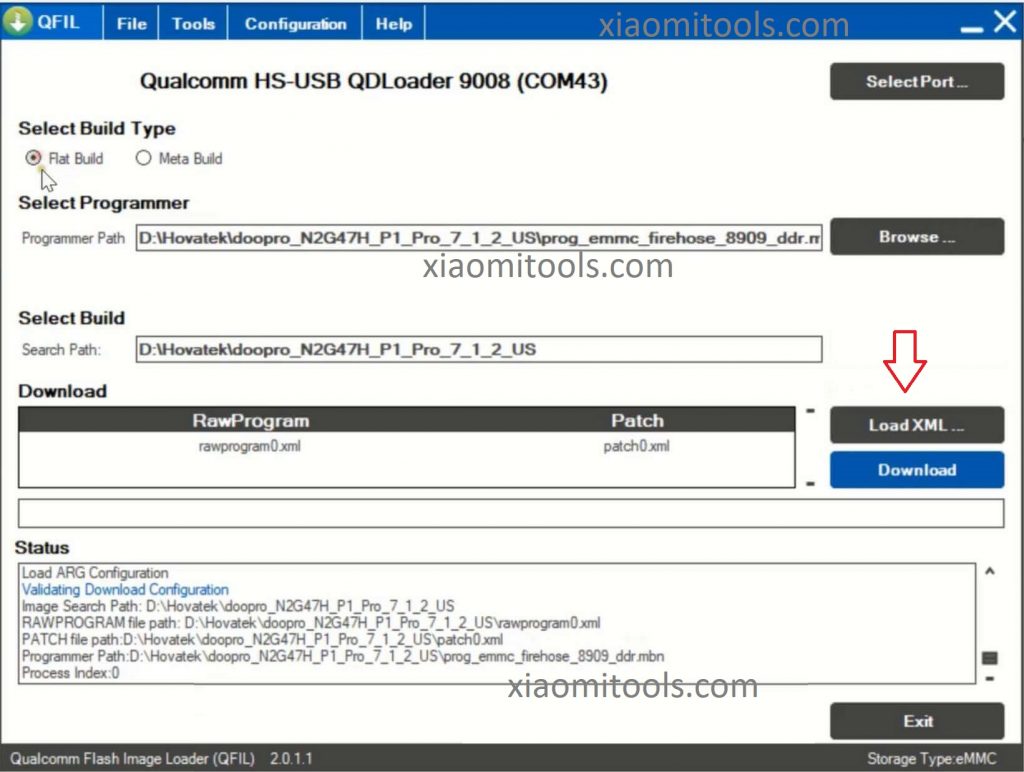Screen dimensions: 1024x772
Task: Open the Configuration menu
Action: (295, 22)
